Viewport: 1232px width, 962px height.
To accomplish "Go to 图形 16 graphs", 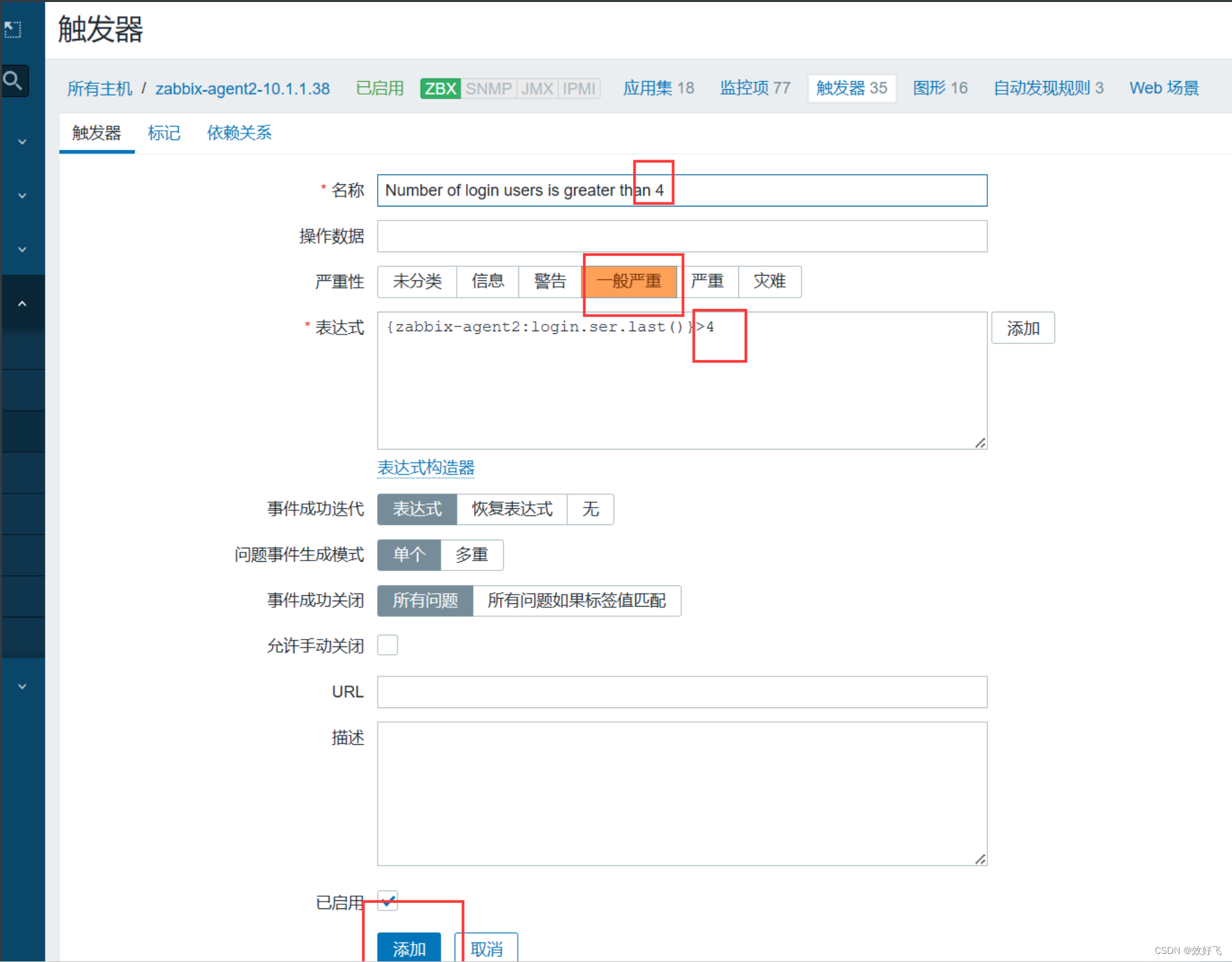I will [940, 88].
